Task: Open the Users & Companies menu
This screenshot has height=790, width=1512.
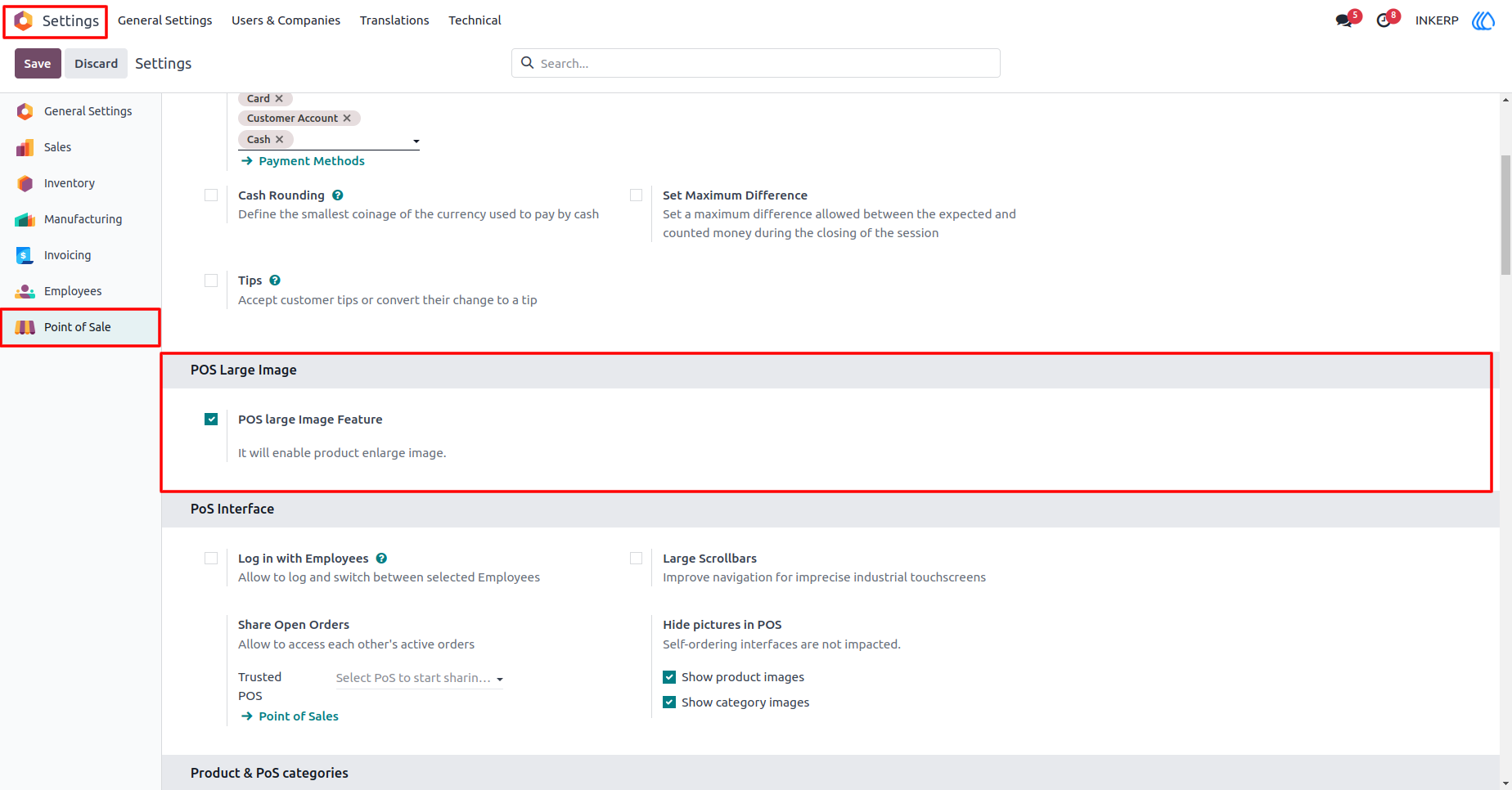Action: [286, 20]
